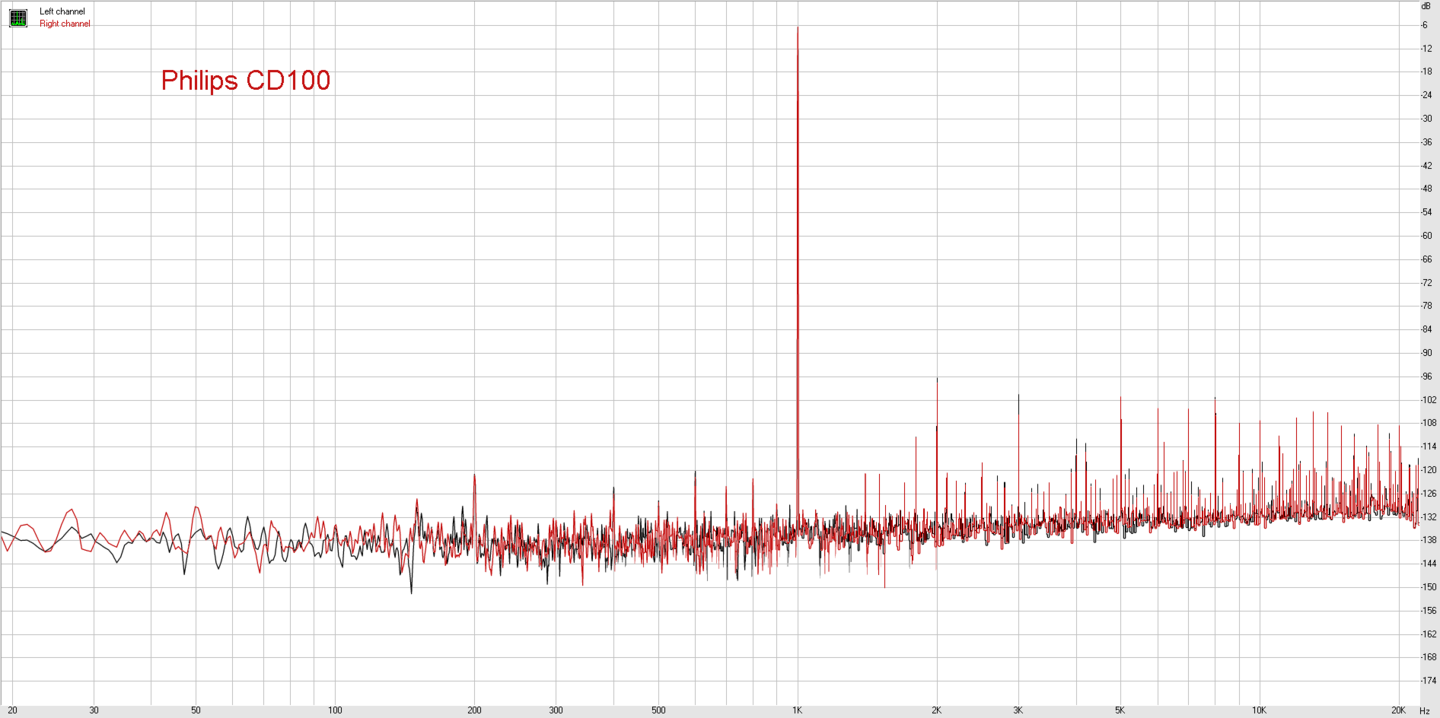
Task: Click the spectrum analyzer icon in the legend
Action: point(18,17)
